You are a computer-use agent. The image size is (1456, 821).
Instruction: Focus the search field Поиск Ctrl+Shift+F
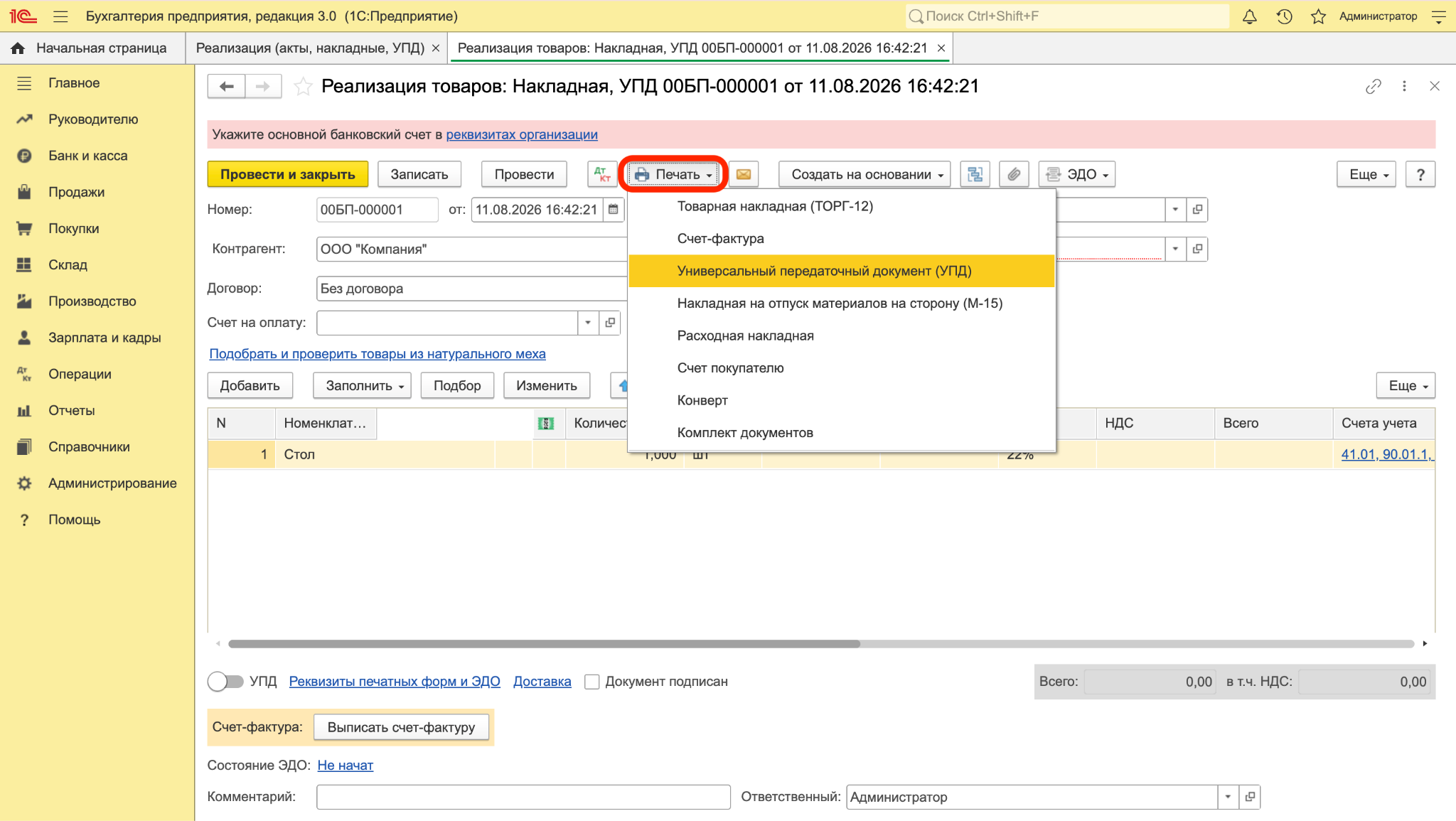coord(1066,16)
